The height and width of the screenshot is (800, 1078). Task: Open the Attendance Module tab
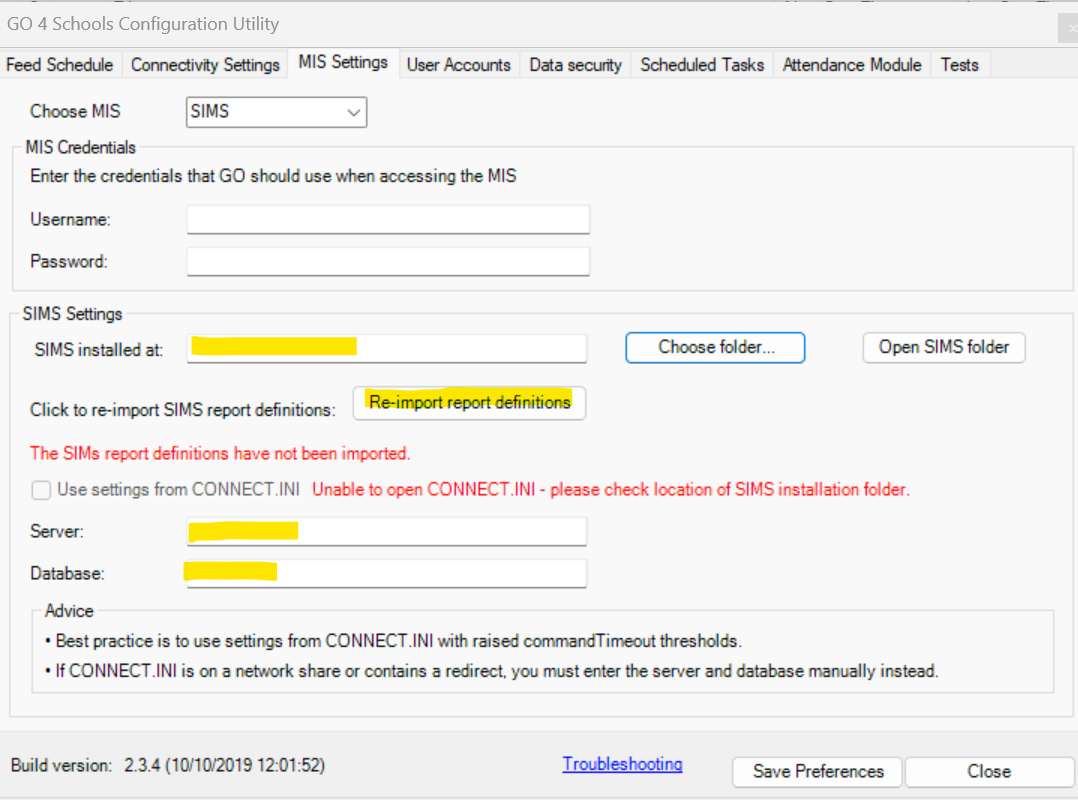[852, 65]
